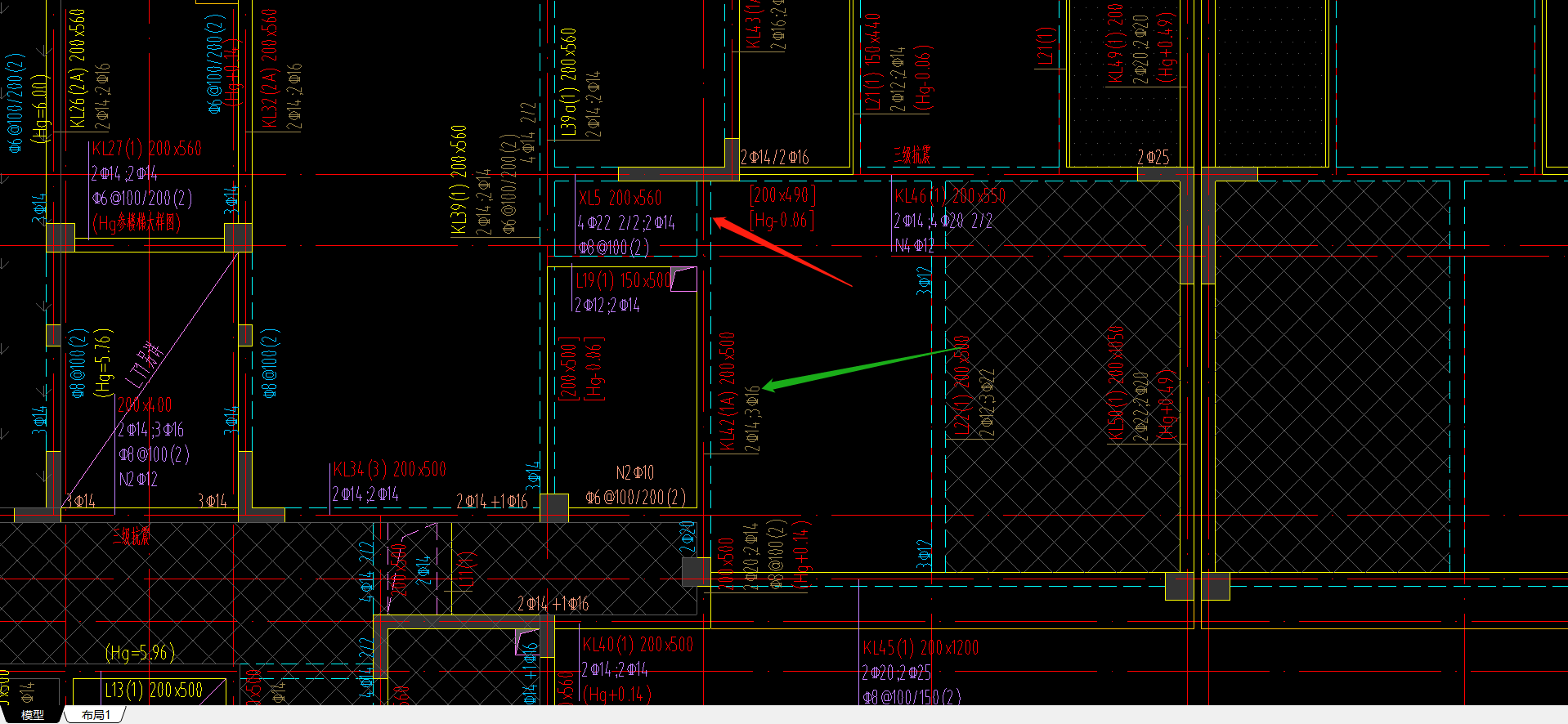The height and width of the screenshot is (724, 1568).
Task: Select the (Hg参楼梯大样图) note
Action: tap(137, 222)
